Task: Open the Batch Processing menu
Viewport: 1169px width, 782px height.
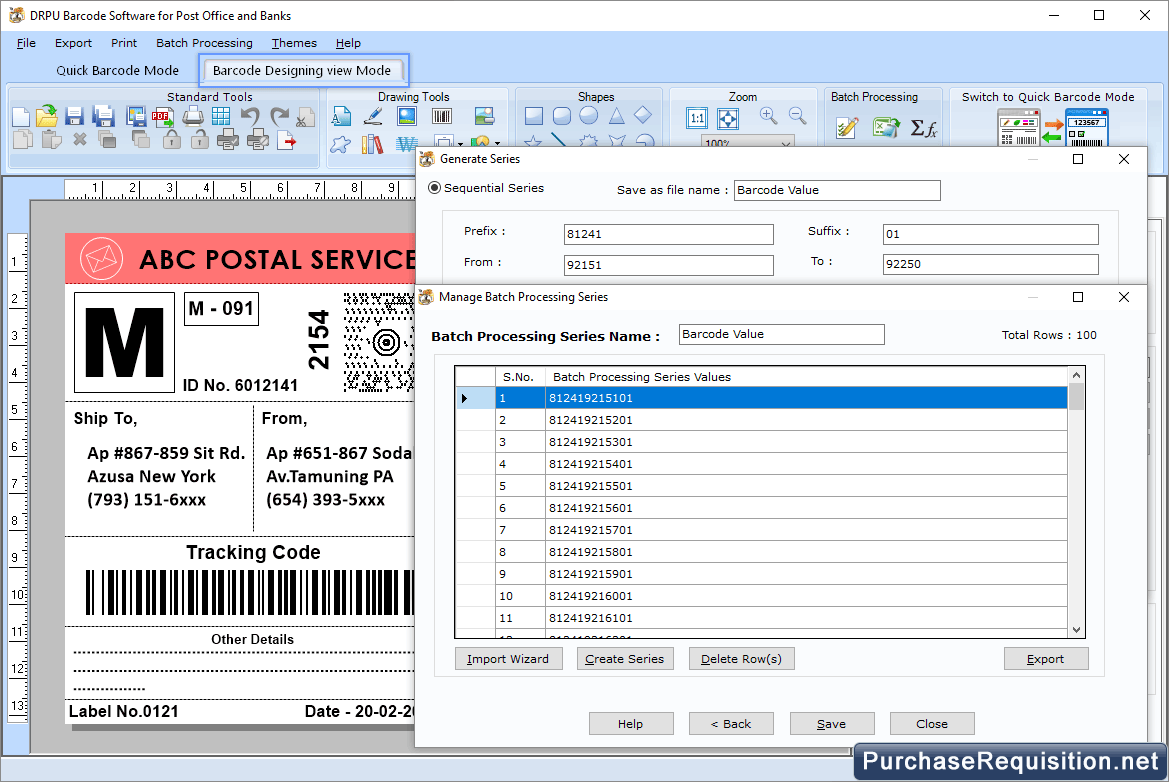Action: tap(204, 43)
